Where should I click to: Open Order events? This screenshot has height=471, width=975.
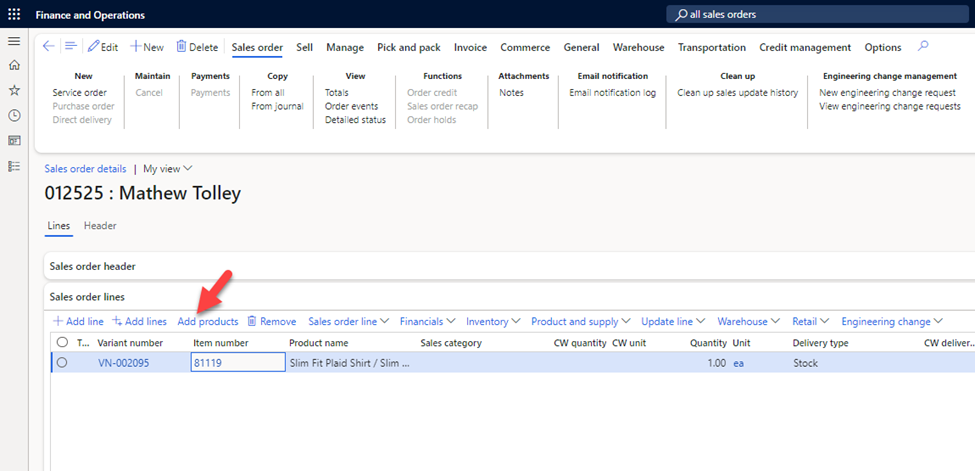click(x=351, y=106)
